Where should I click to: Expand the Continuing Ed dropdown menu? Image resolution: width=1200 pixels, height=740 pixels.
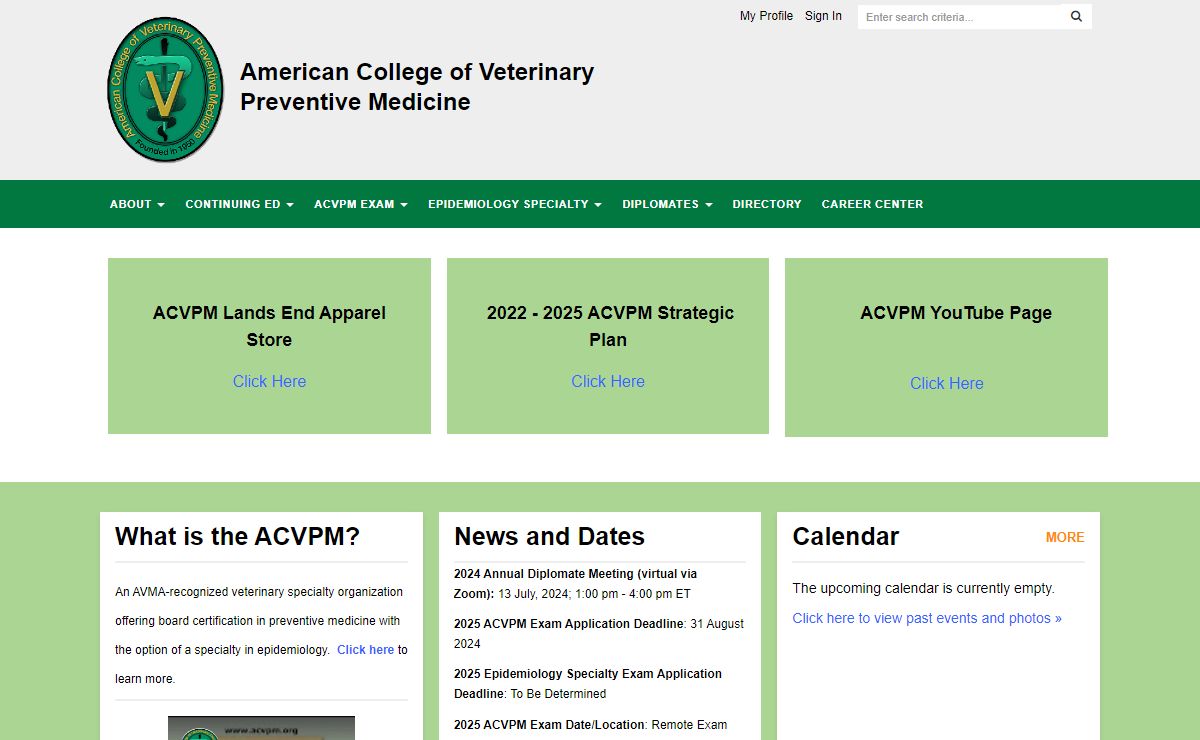coord(239,204)
